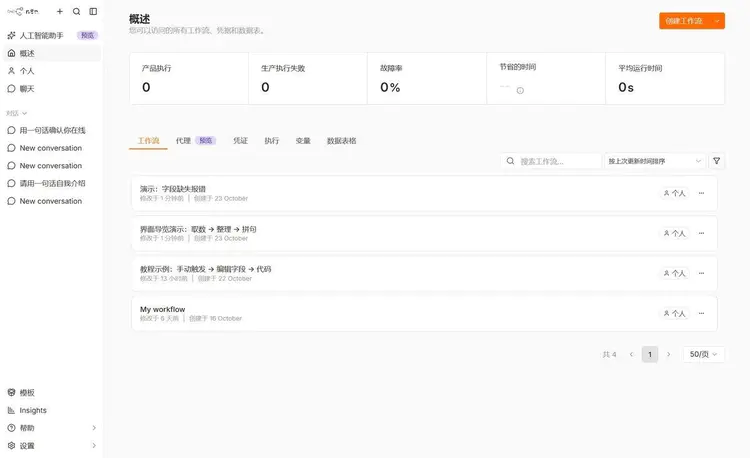The width and height of the screenshot is (750, 458).
Task: Open workflow My workflow
Action: 424,313
